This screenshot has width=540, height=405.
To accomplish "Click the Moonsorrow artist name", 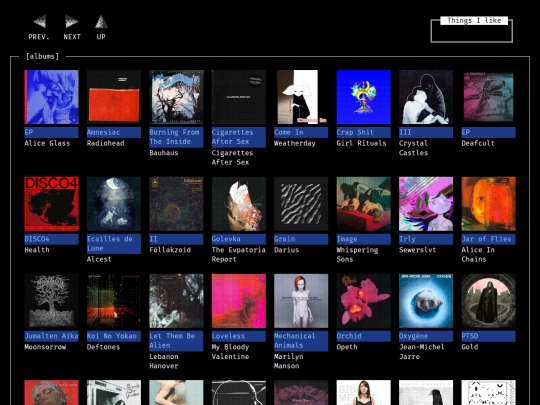I will tap(45, 347).
